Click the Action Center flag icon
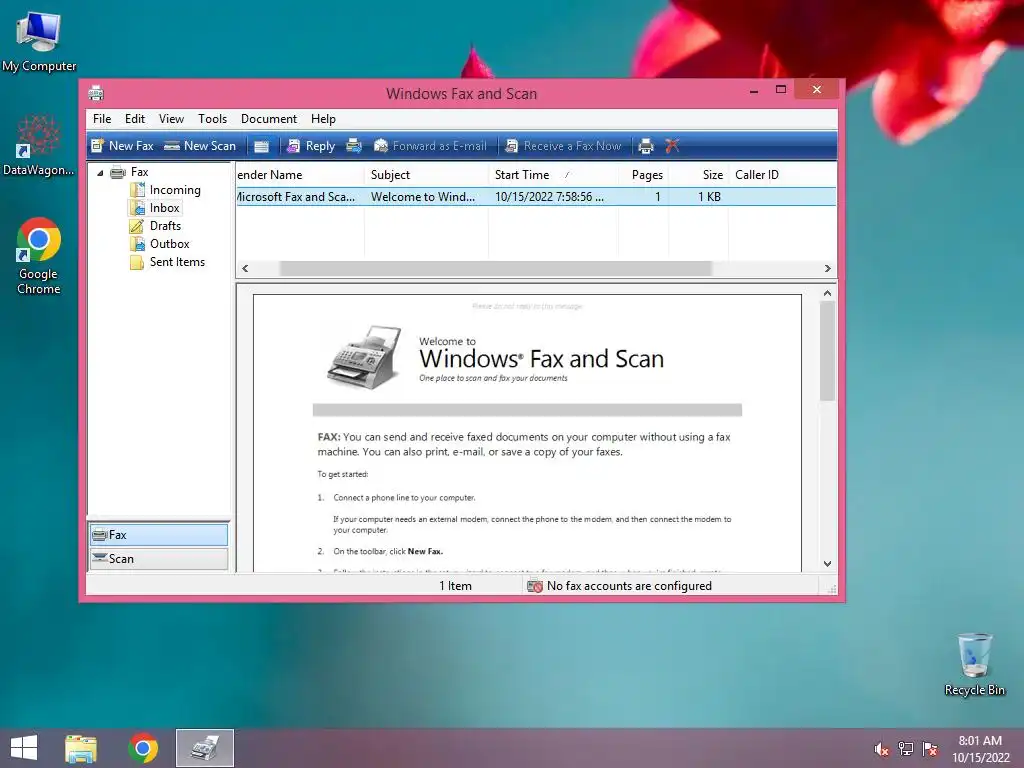 (930, 749)
